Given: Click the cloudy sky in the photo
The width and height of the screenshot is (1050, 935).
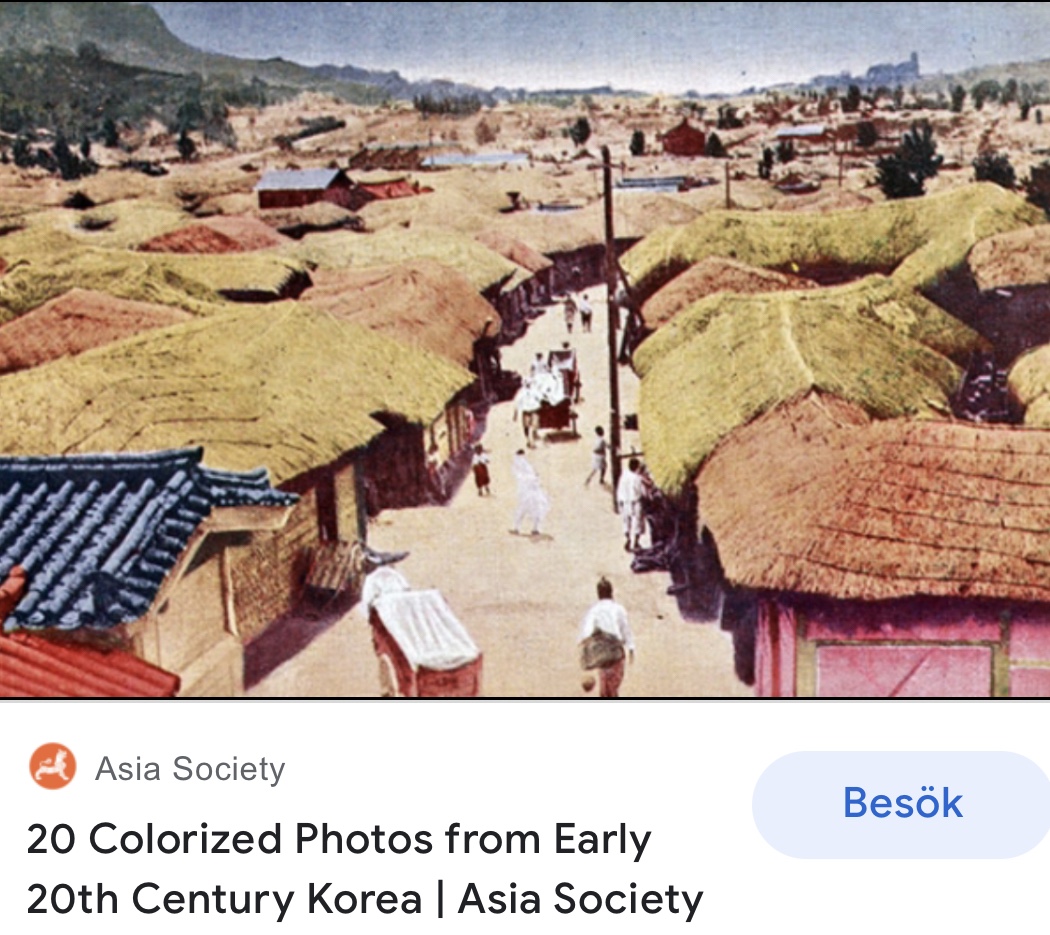Looking at the screenshot, I should (603, 40).
